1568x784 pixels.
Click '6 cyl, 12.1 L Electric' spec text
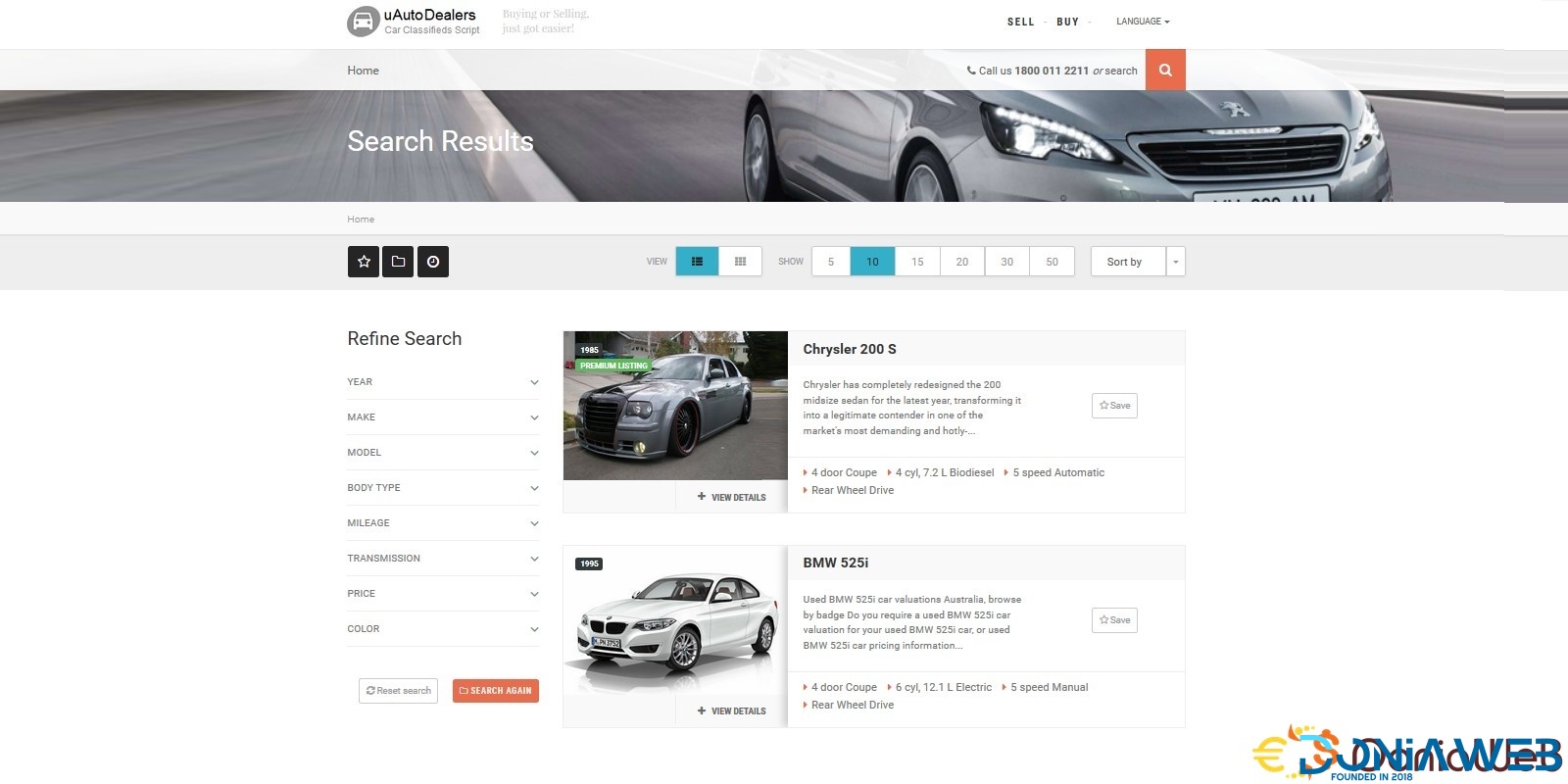(944, 688)
